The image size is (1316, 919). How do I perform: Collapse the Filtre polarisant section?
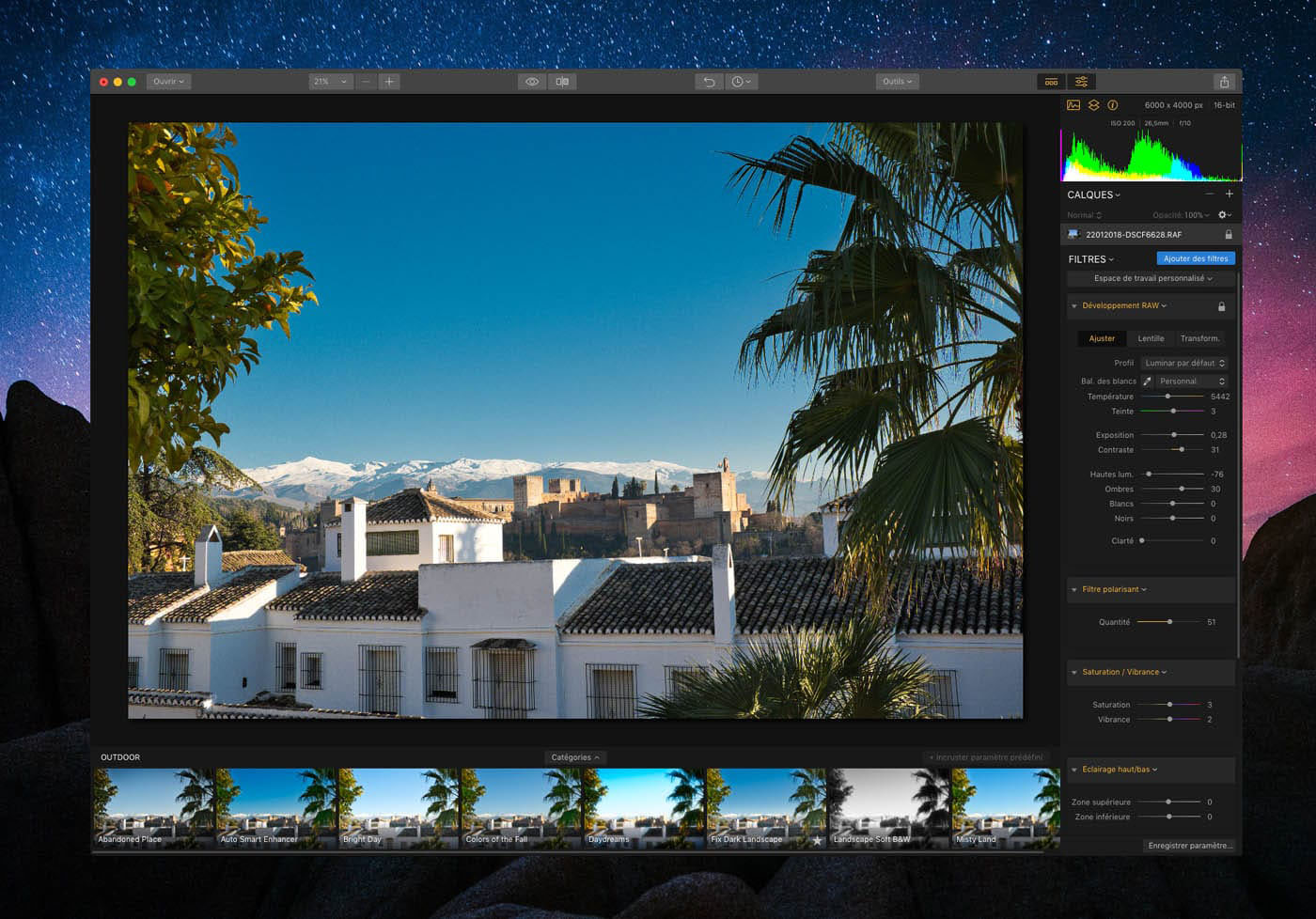1074,590
